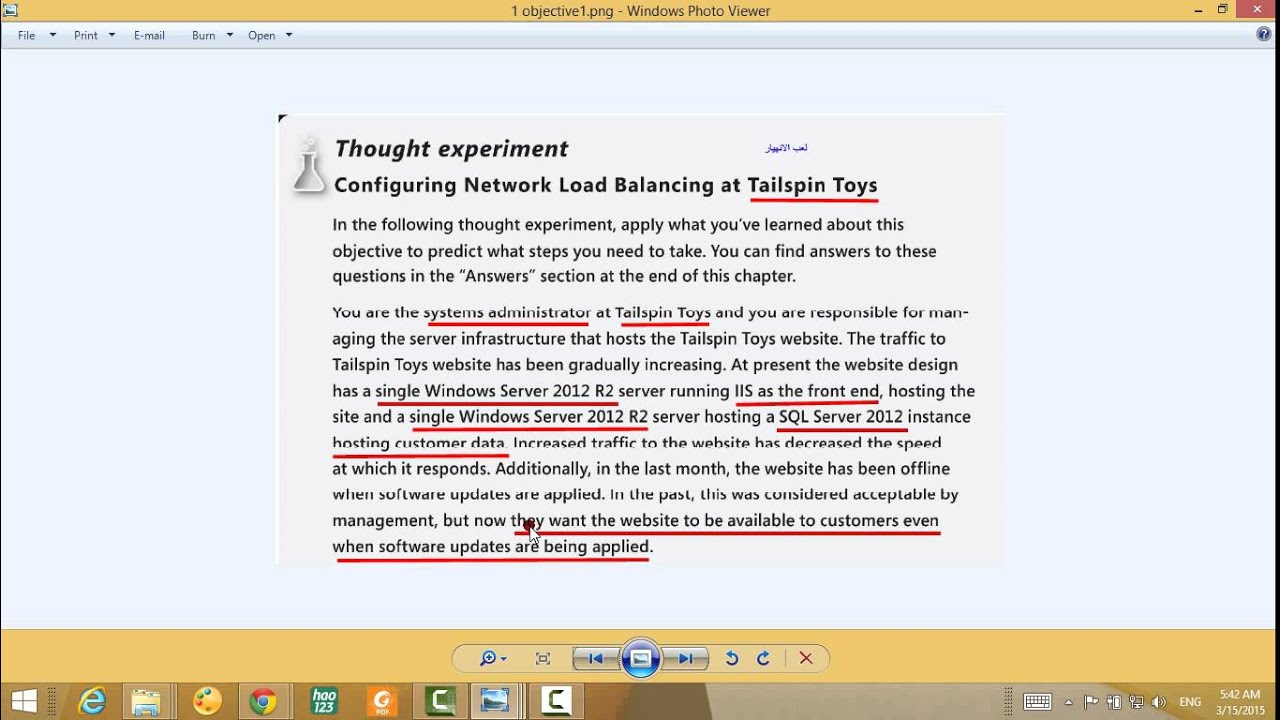This screenshot has width=1280, height=720.
Task: Open File Explorer from the taskbar
Action: click(146, 701)
